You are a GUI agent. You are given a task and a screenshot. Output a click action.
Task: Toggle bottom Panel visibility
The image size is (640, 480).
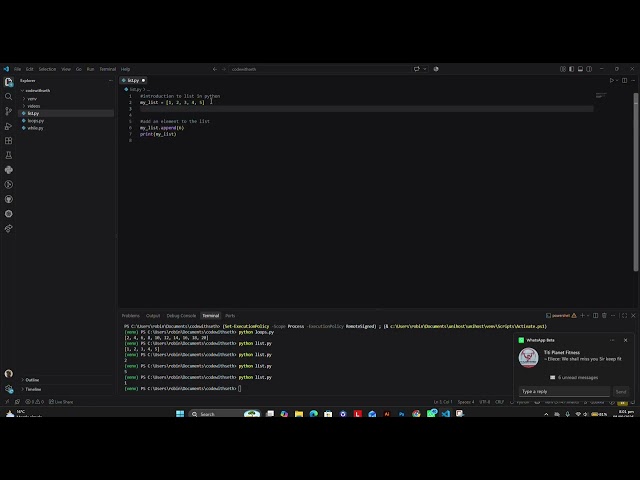coord(580,69)
